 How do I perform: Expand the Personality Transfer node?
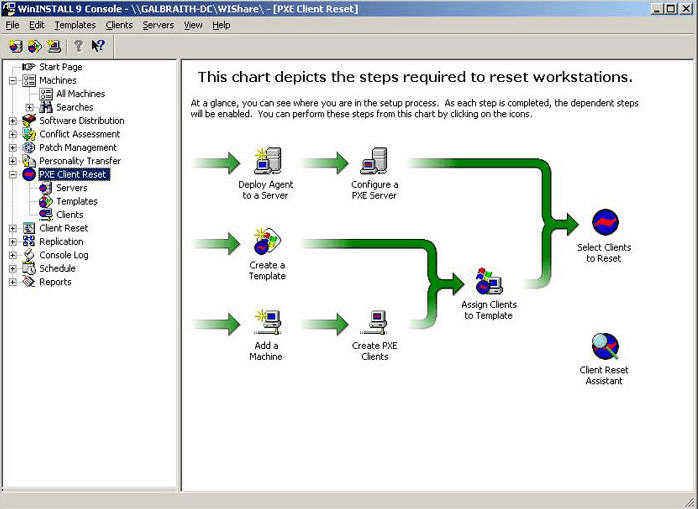13,161
